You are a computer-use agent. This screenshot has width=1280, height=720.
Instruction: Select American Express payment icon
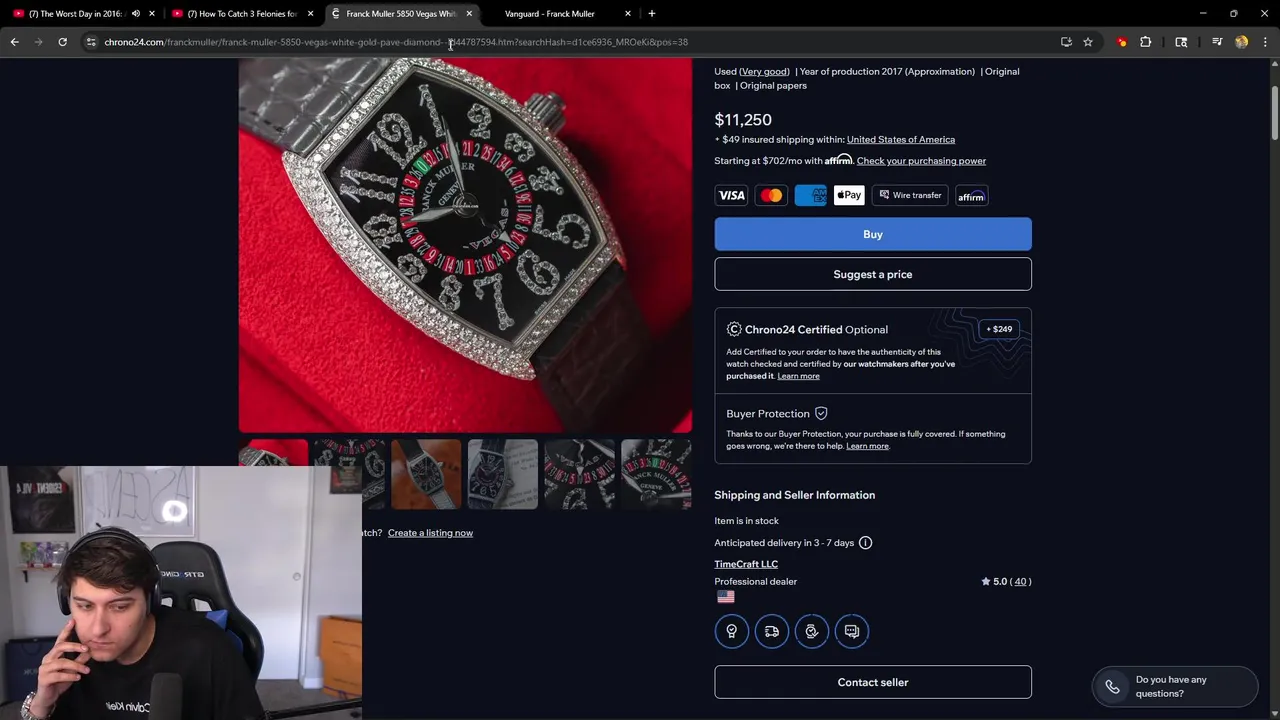(x=811, y=196)
